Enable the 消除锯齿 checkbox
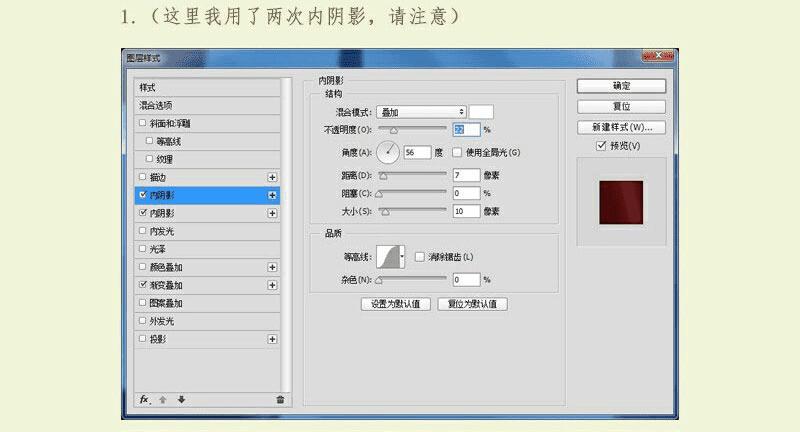Viewport: 800px width, 432px height. click(x=419, y=257)
